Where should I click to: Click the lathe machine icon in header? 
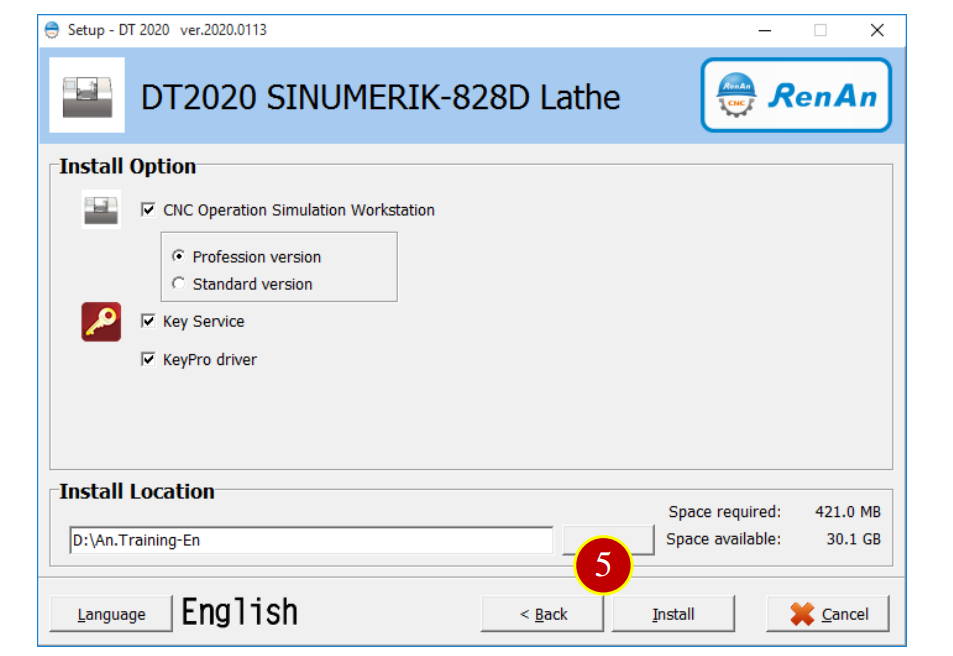click(87, 95)
